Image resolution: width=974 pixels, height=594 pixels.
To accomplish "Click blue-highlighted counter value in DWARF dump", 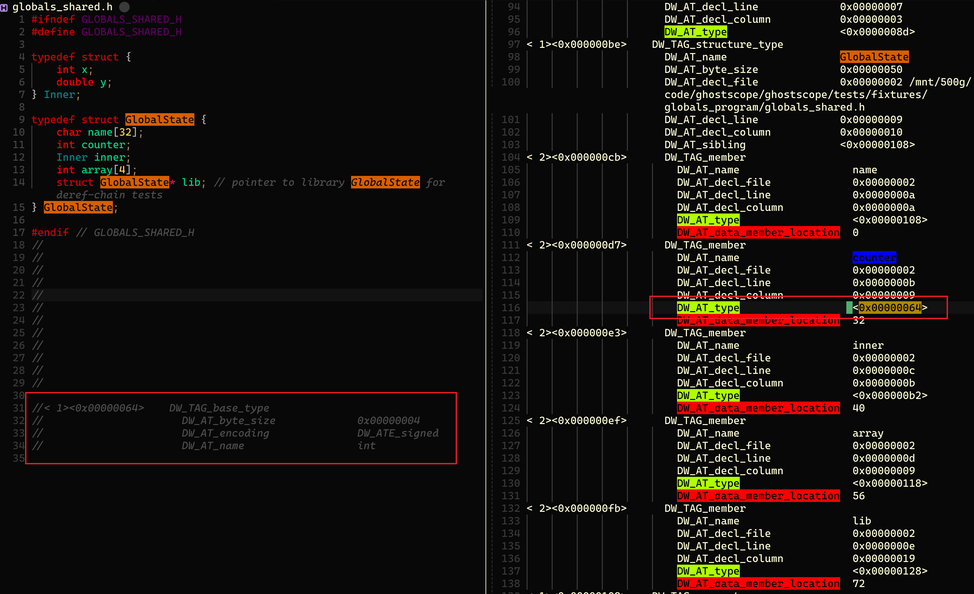I will point(873,258).
